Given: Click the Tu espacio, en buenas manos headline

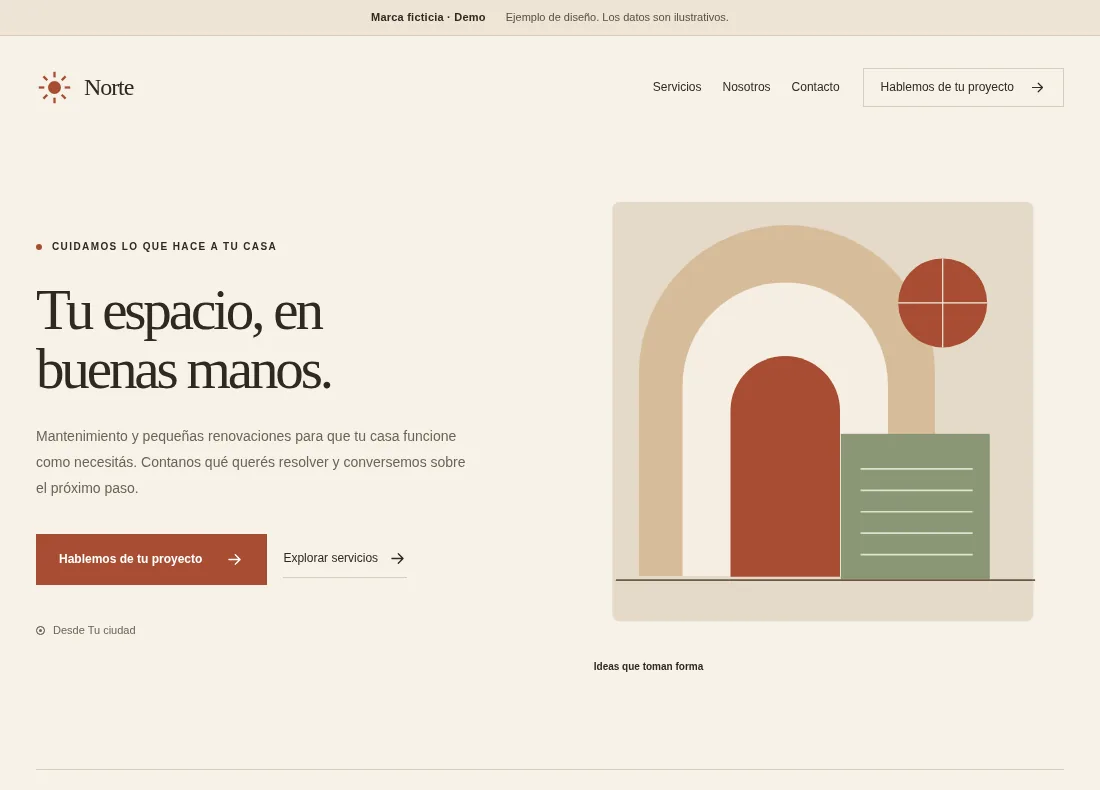Looking at the screenshot, I should pos(183,340).
